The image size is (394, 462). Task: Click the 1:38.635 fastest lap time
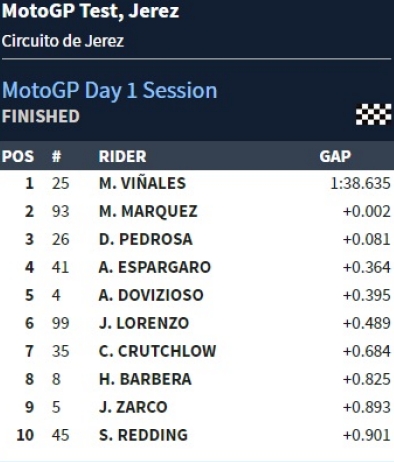[x=360, y=183]
